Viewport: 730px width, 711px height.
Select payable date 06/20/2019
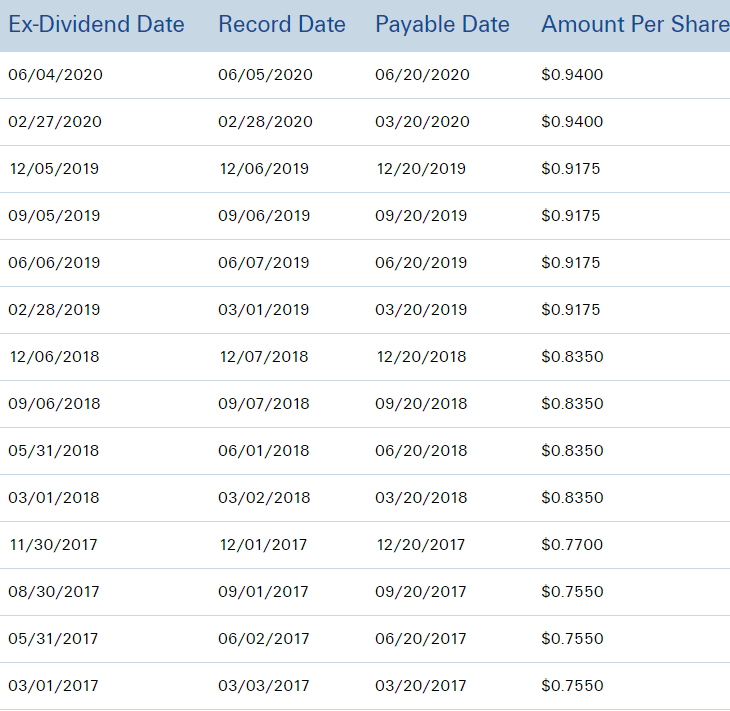(421, 263)
